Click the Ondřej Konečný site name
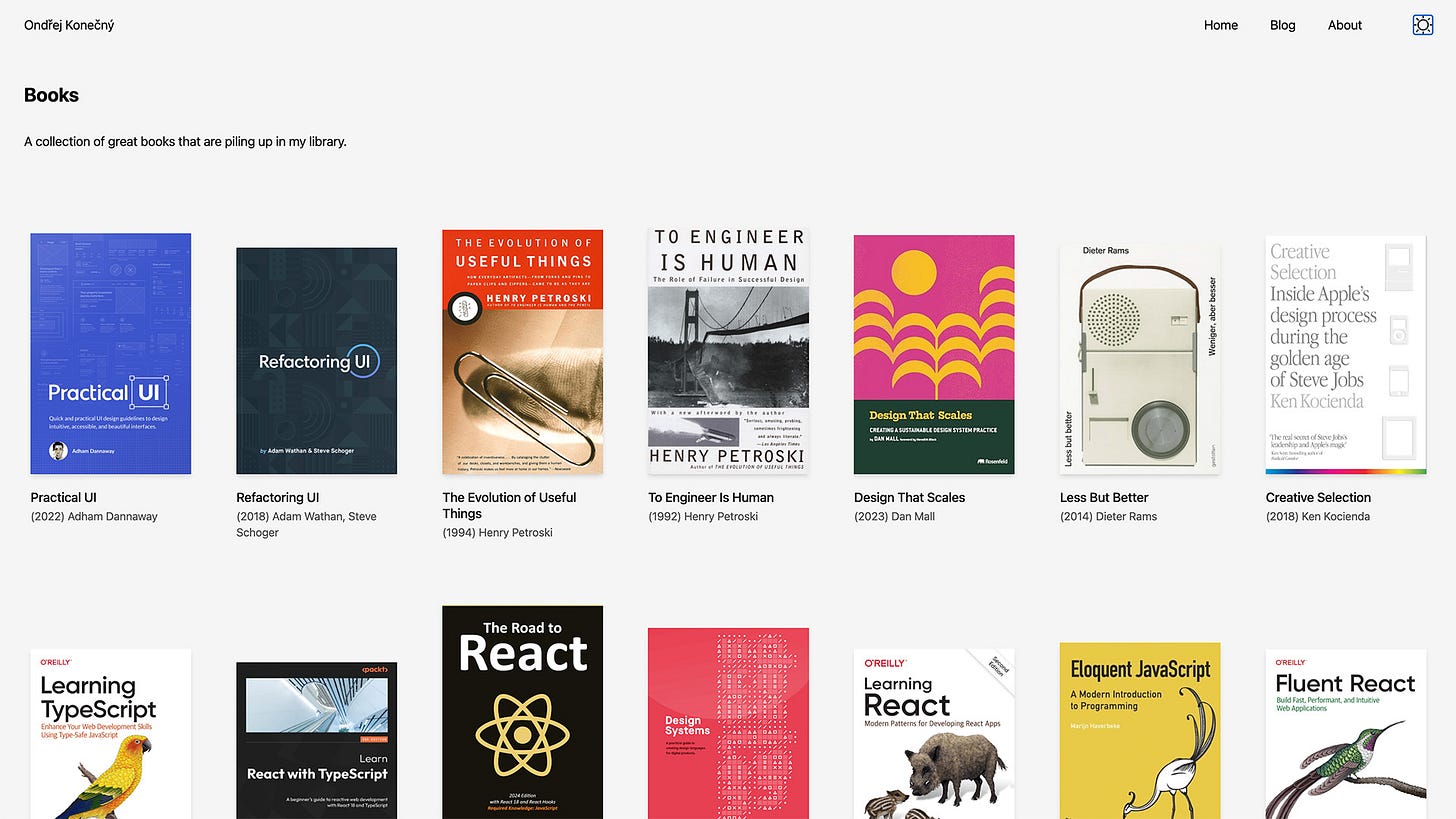Image resolution: width=1456 pixels, height=819 pixels. tap(69, 25)
